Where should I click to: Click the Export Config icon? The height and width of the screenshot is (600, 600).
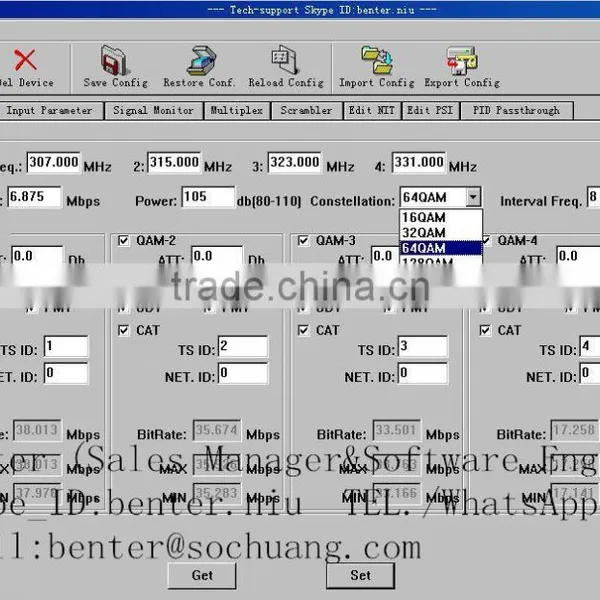(462, 60)
